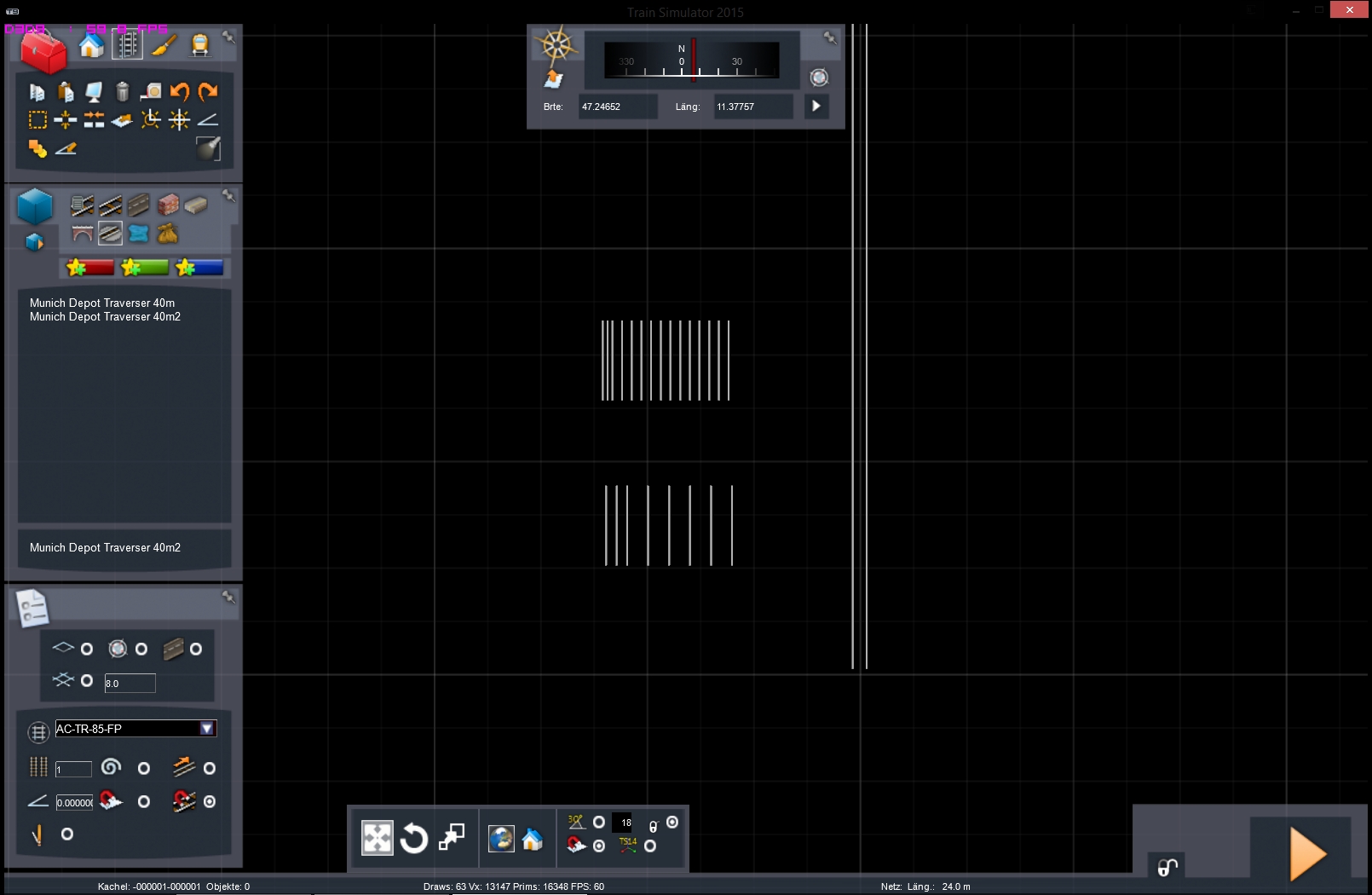Viewport: 1372px width, 895px height.
Task: Pin the object browser panel
Action: pyautogui.click(x=228, y=195)
